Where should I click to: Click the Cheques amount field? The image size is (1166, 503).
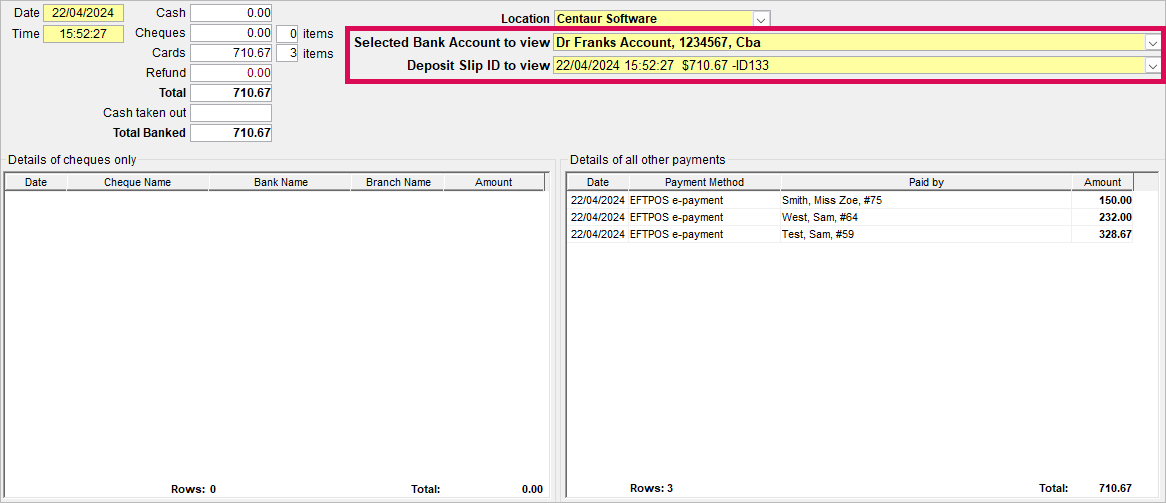(x=231, y=33)
